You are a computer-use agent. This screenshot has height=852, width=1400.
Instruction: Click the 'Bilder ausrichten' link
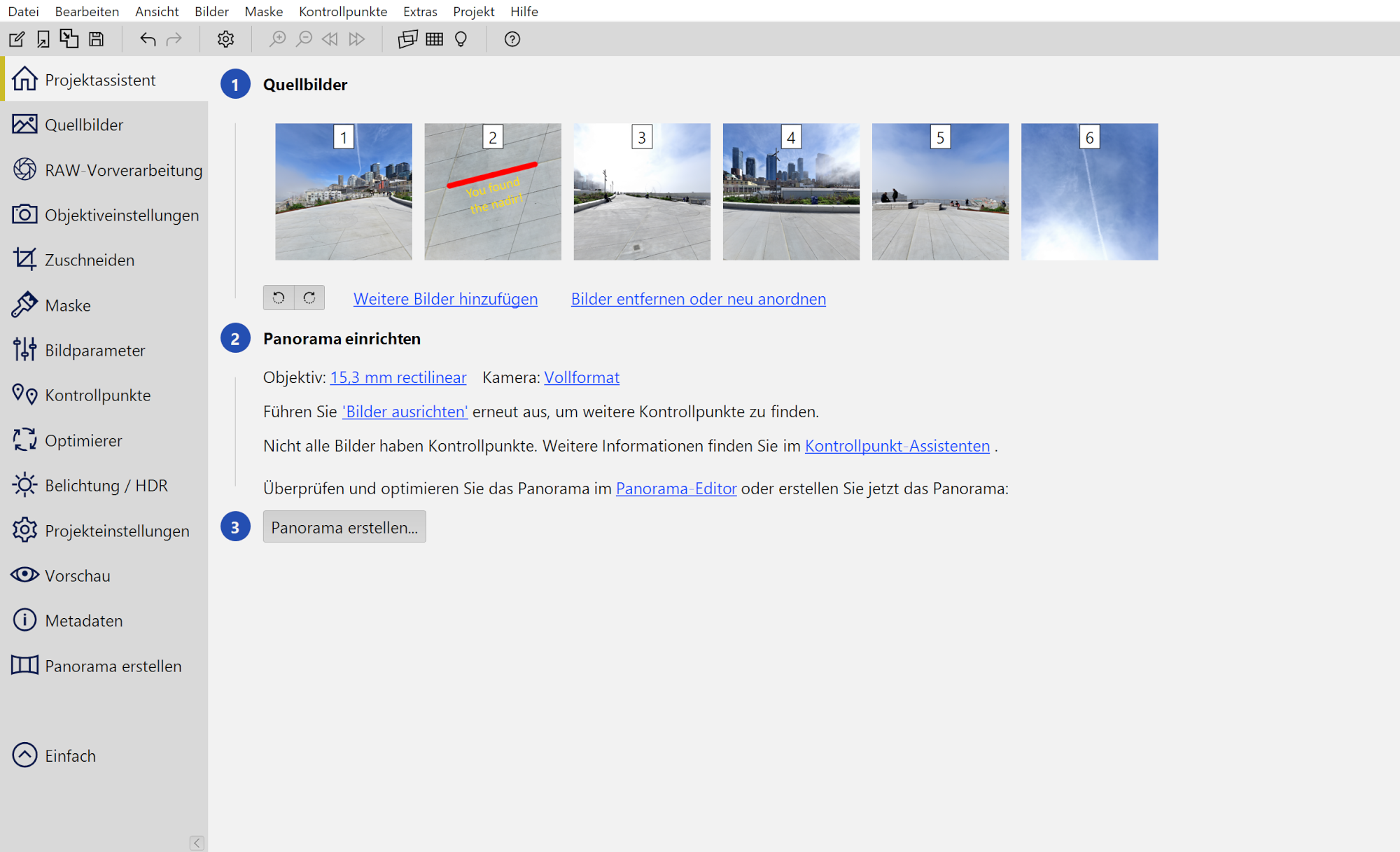point(405,412)
